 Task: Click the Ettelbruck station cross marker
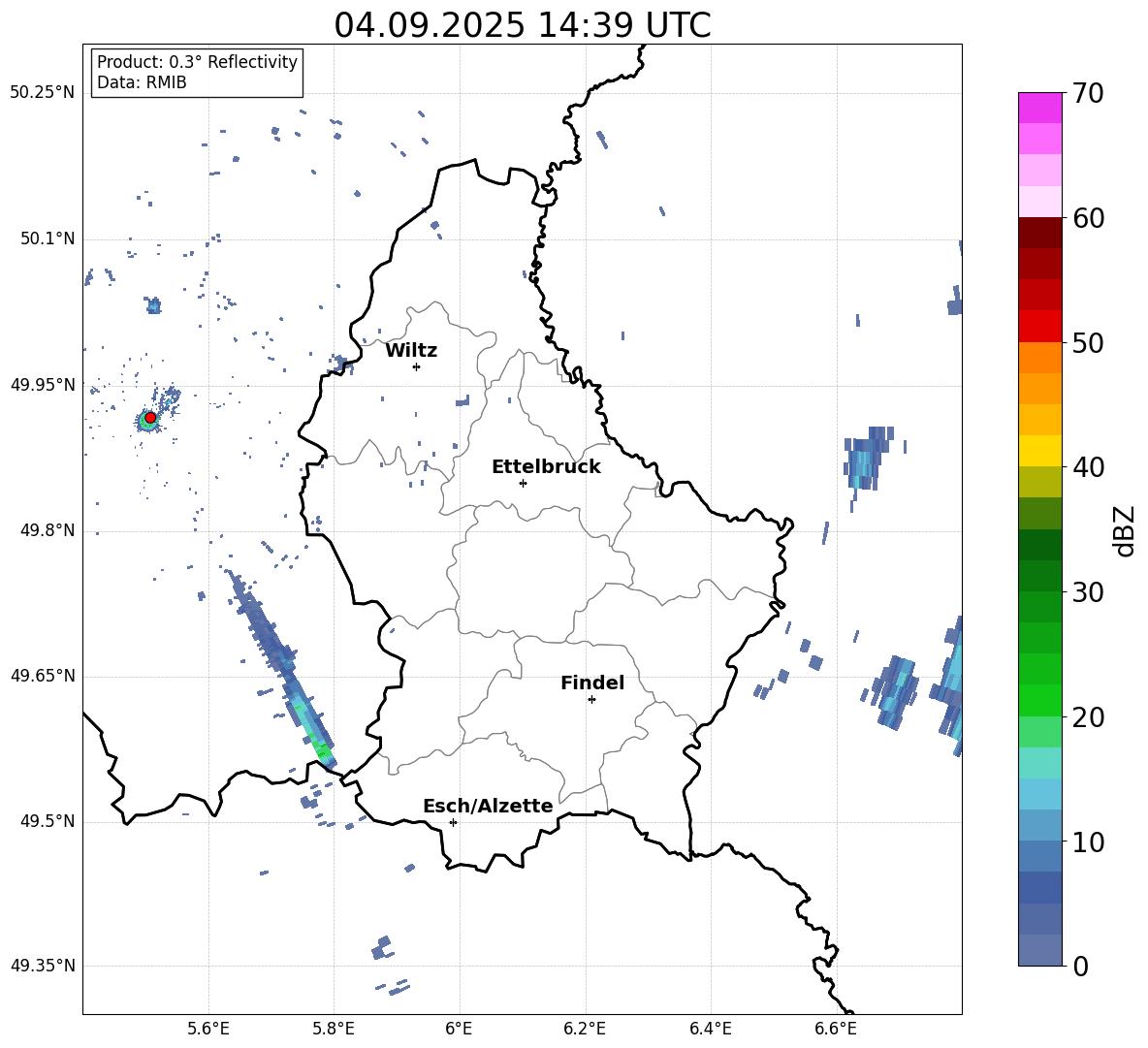523,483
